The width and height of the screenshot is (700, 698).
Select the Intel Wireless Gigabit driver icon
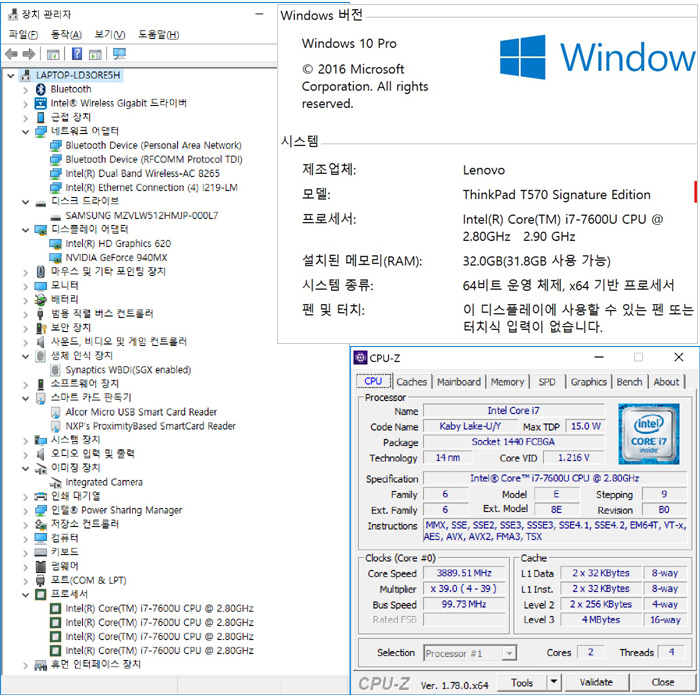[x=41, y=104]
